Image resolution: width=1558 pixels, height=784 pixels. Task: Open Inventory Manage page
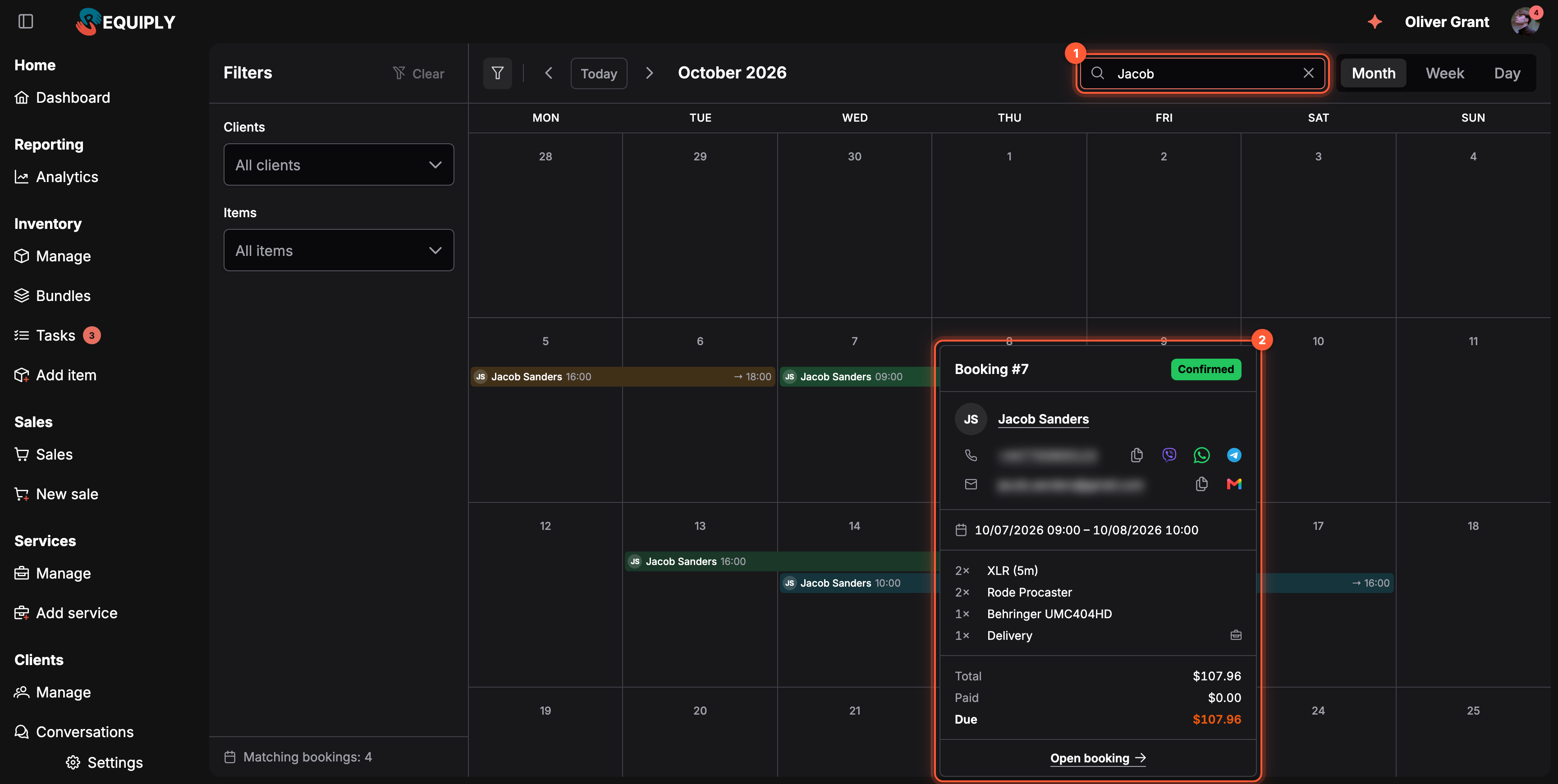coord(53,256)
